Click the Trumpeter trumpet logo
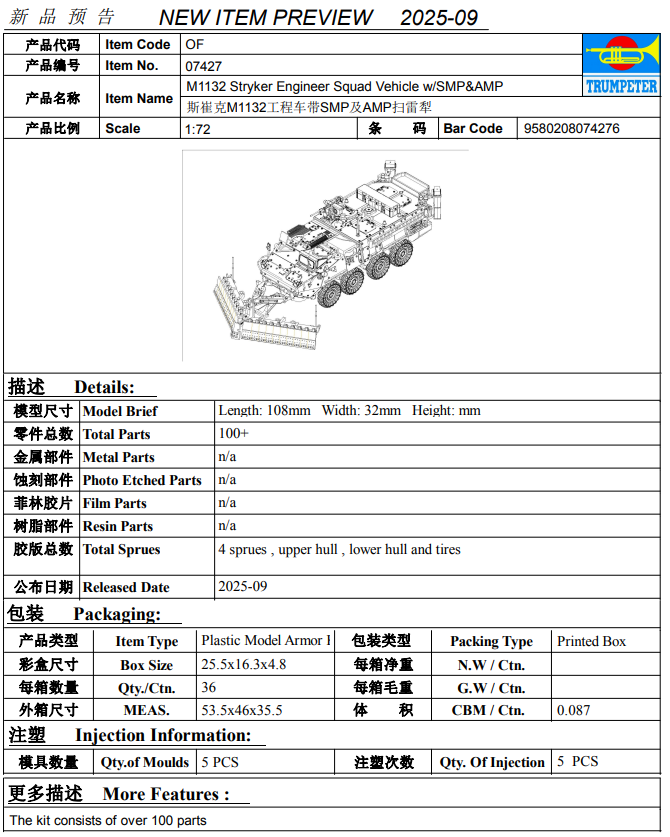The height and width of the screenshot is (837, 670). tap(621, 54)
